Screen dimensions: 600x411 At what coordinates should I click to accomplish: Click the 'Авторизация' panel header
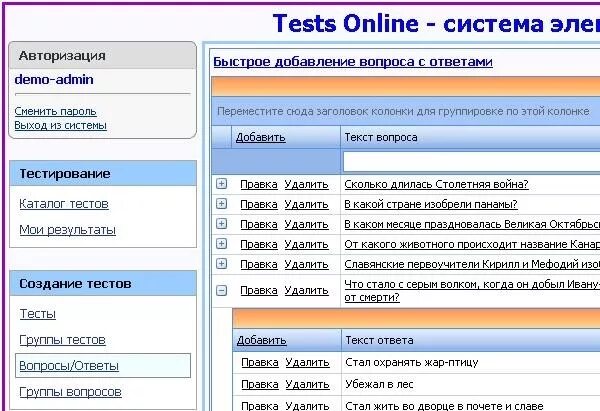103,55
